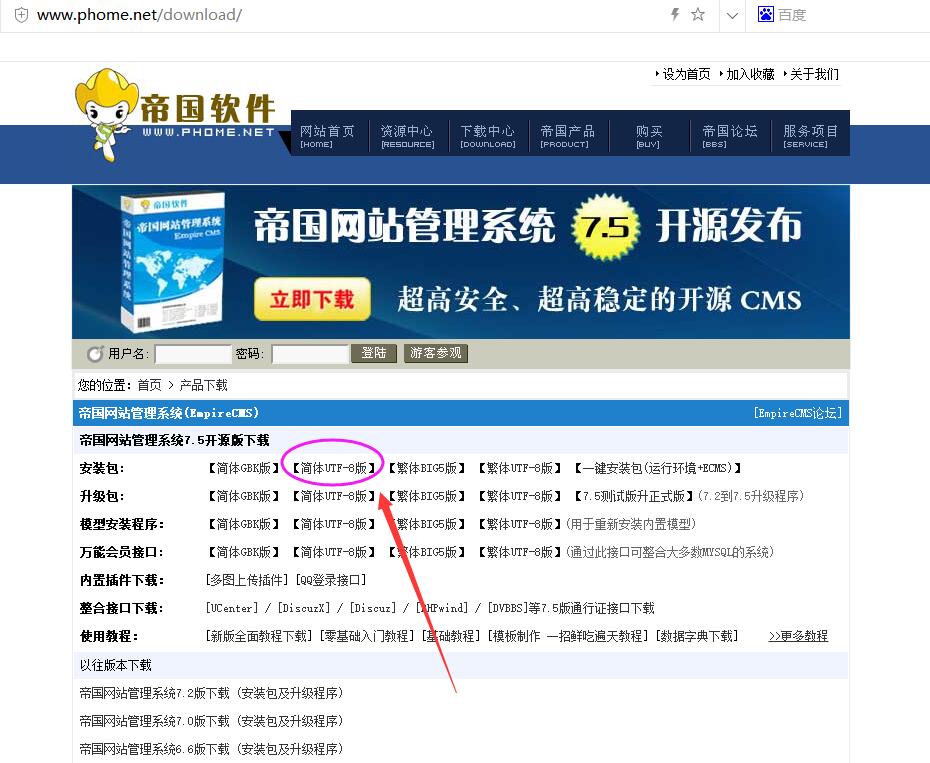Click the Baidu paw search engine icon
The width and height of the screenshot is (930, 763).
click(x=766, y=14)
